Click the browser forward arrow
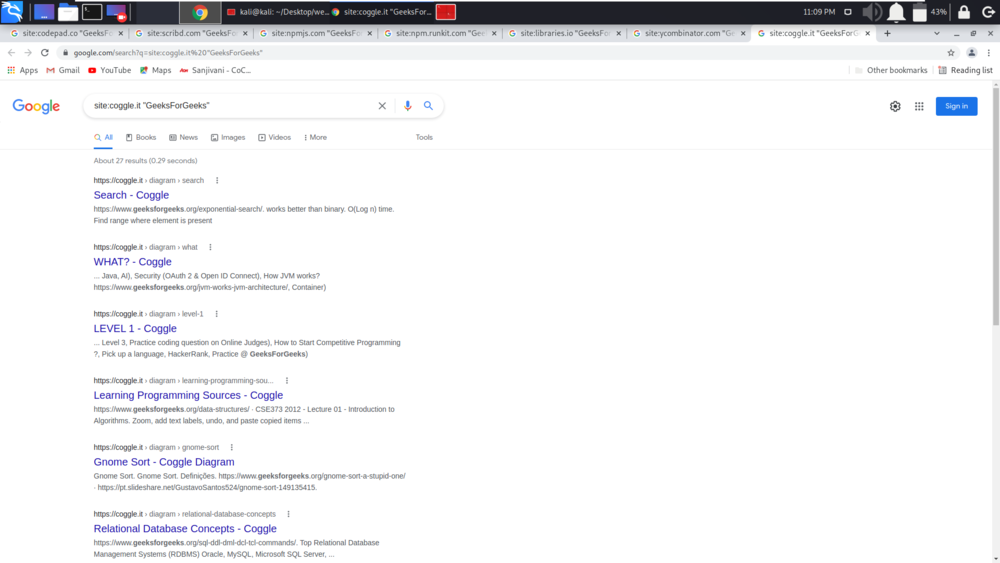 click(28, 52)
